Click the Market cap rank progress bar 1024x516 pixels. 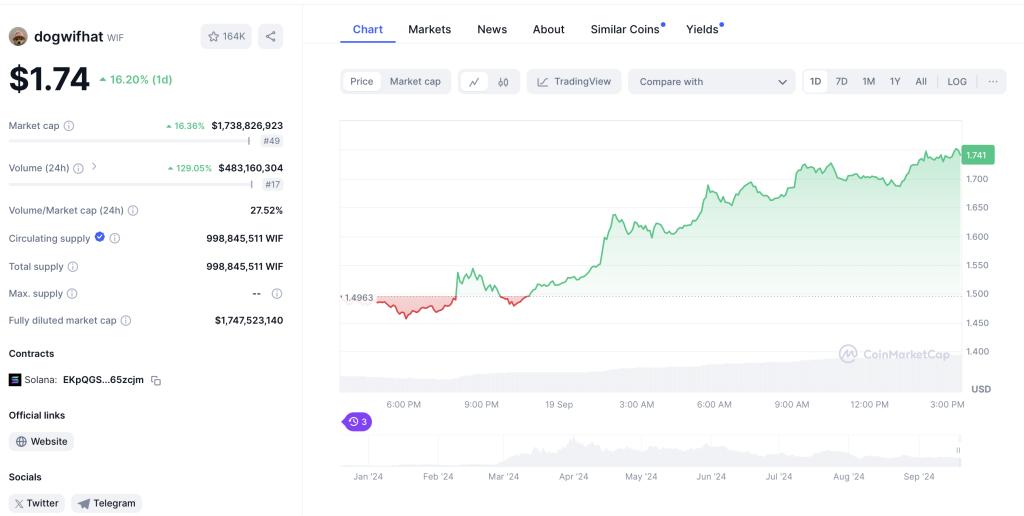129,140
